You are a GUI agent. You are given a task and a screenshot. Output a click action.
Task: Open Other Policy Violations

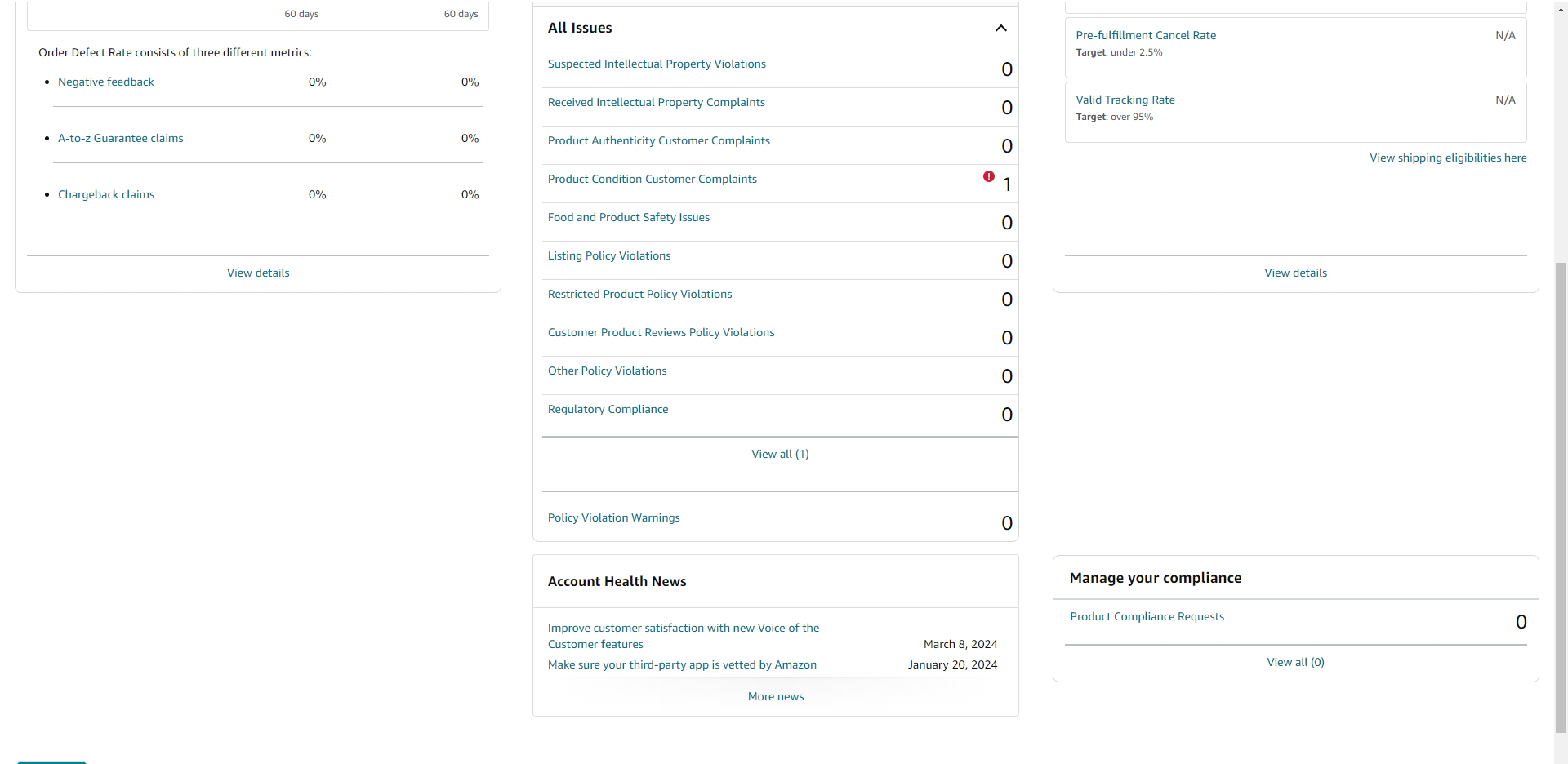608,371
